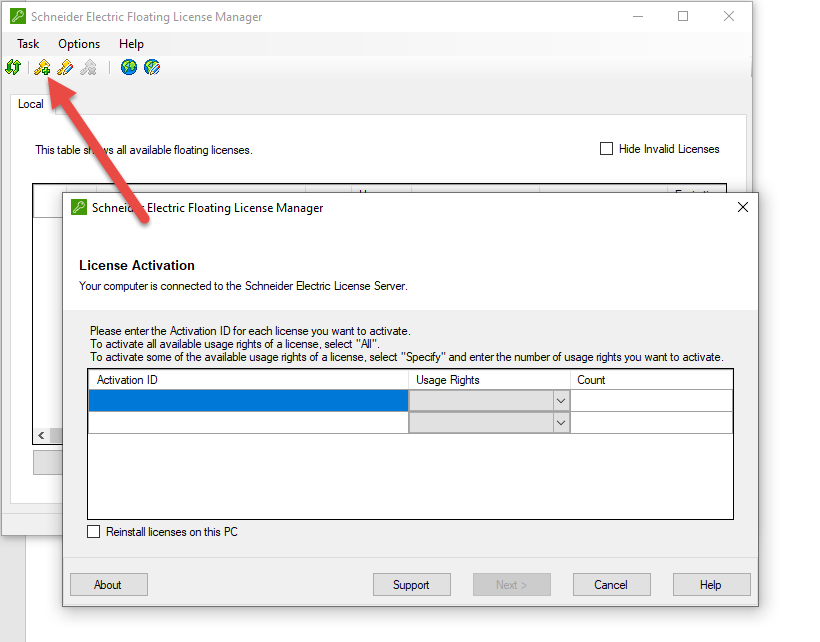Expand first row Usage Rights dropdown
820x642 pixels.
[x=561, y=401]
